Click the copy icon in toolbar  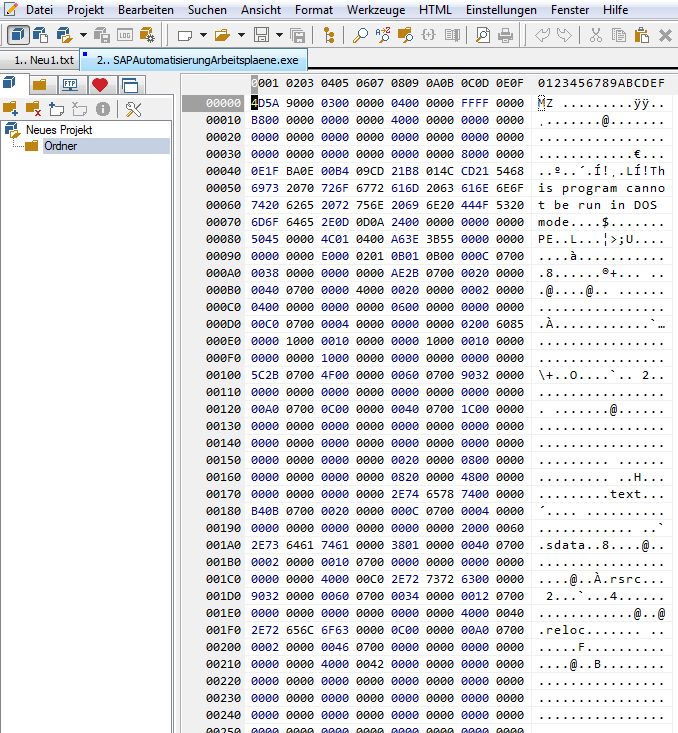tap(619, 35)
